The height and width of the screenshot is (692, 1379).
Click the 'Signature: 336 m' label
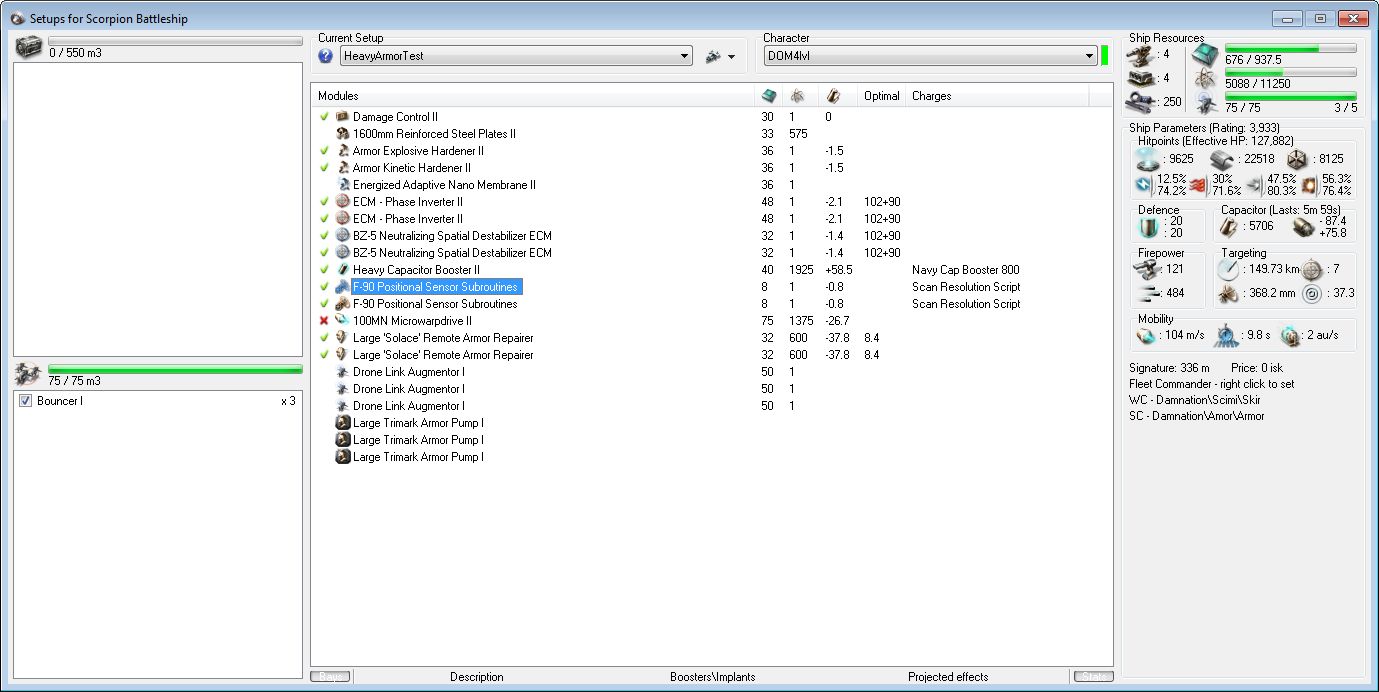coord(1169,368)
